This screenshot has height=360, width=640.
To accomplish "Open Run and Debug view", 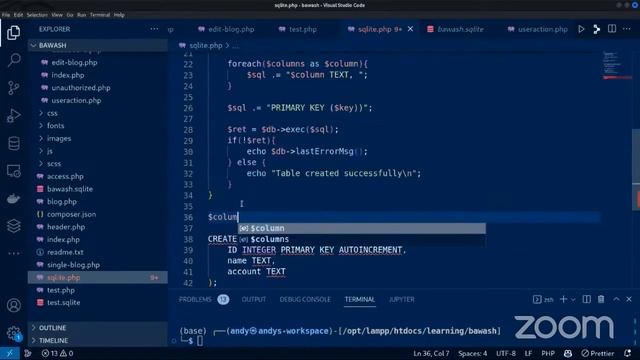I will coord(13,116).
